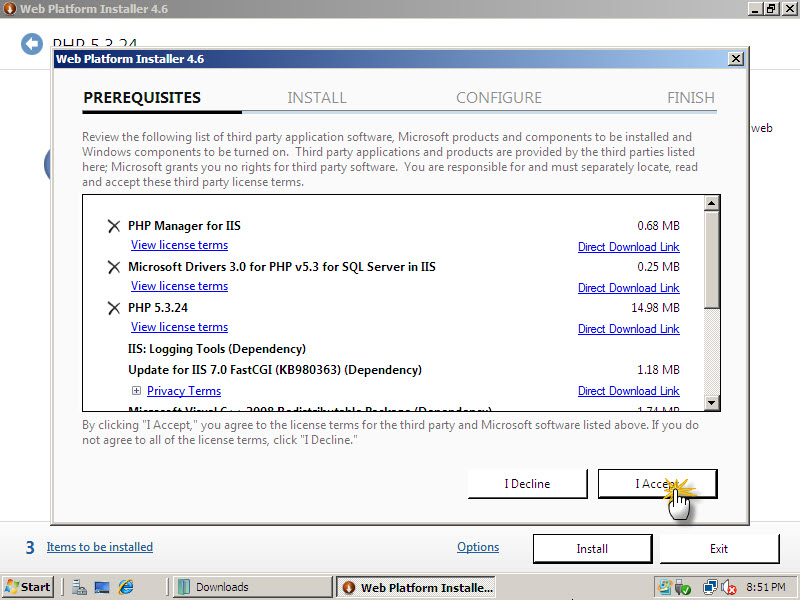
Task: Click the Web Platform Installer title bar icon
Action: (x=10, y=9)
